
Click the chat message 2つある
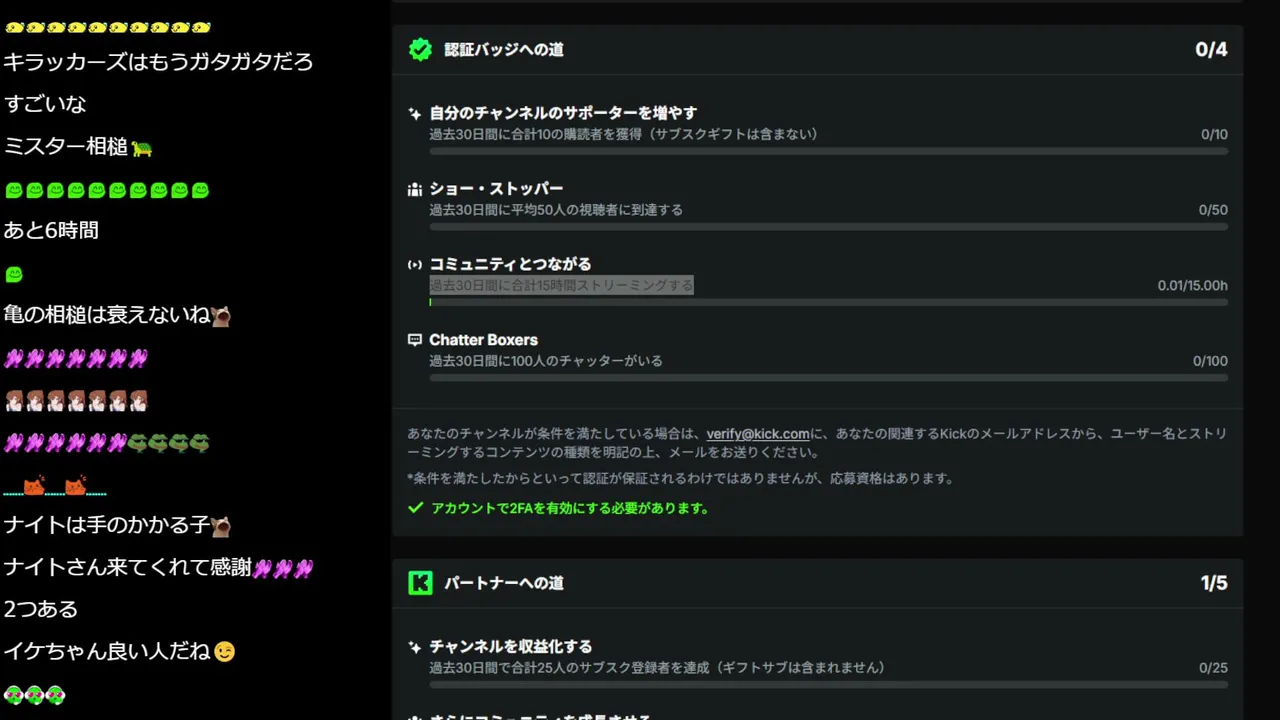(41, 610)
